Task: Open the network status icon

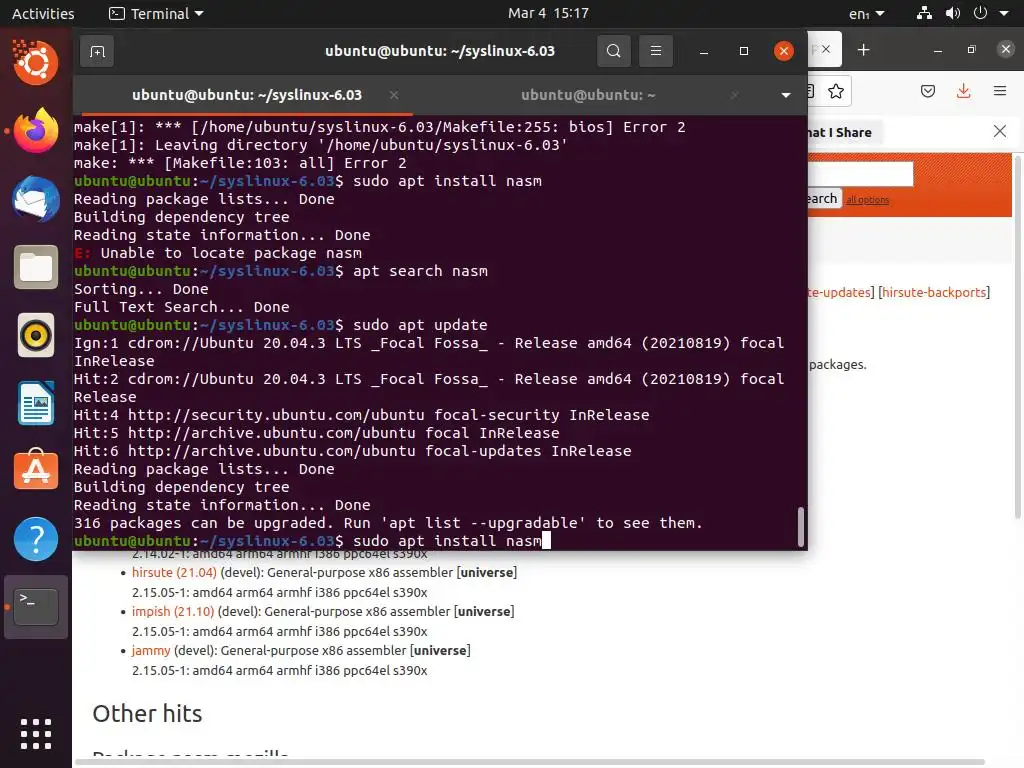Action: (924, 13)
